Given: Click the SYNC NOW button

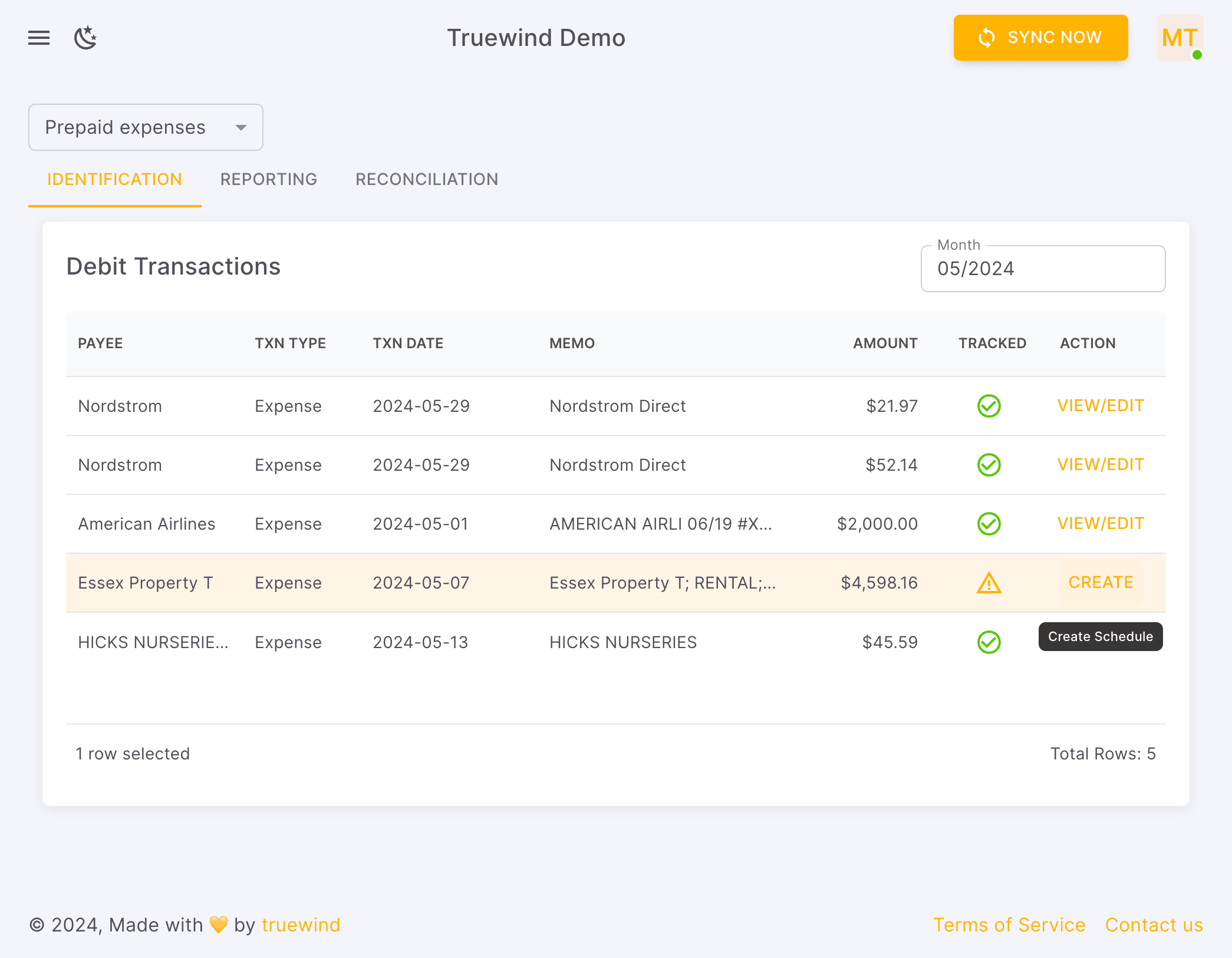Looking at the screenshot, I should (1040, 37).
